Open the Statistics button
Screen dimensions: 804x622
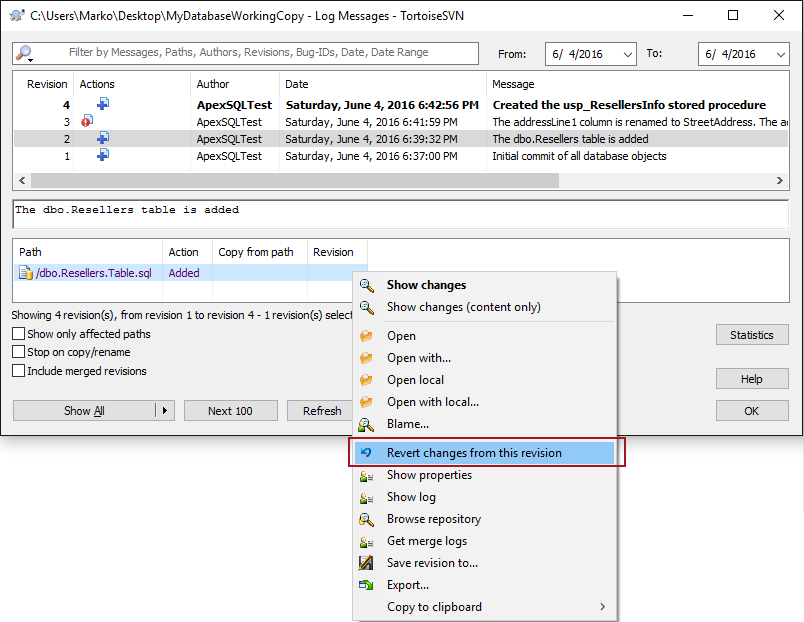[x=752, y=335]
